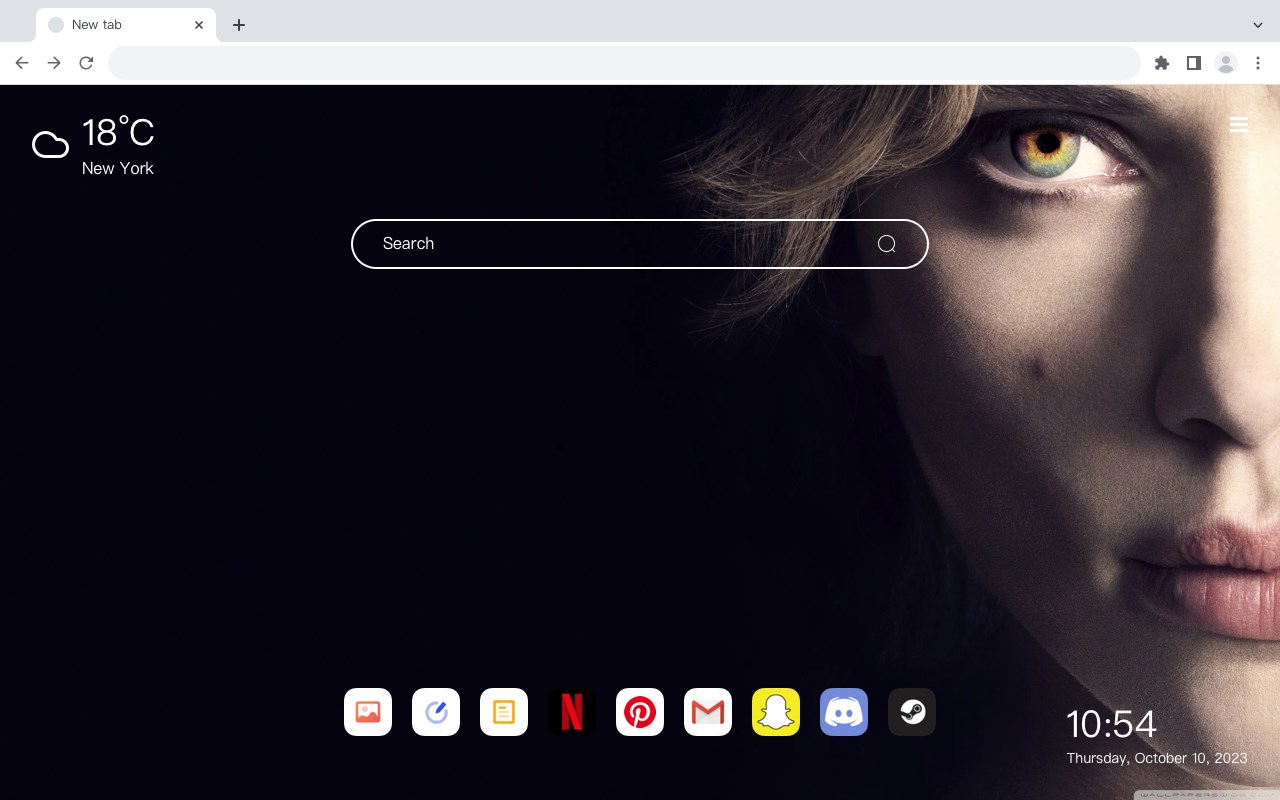
Task: Launch the Pinterest shortcut
Action: (x=640, y=712)
